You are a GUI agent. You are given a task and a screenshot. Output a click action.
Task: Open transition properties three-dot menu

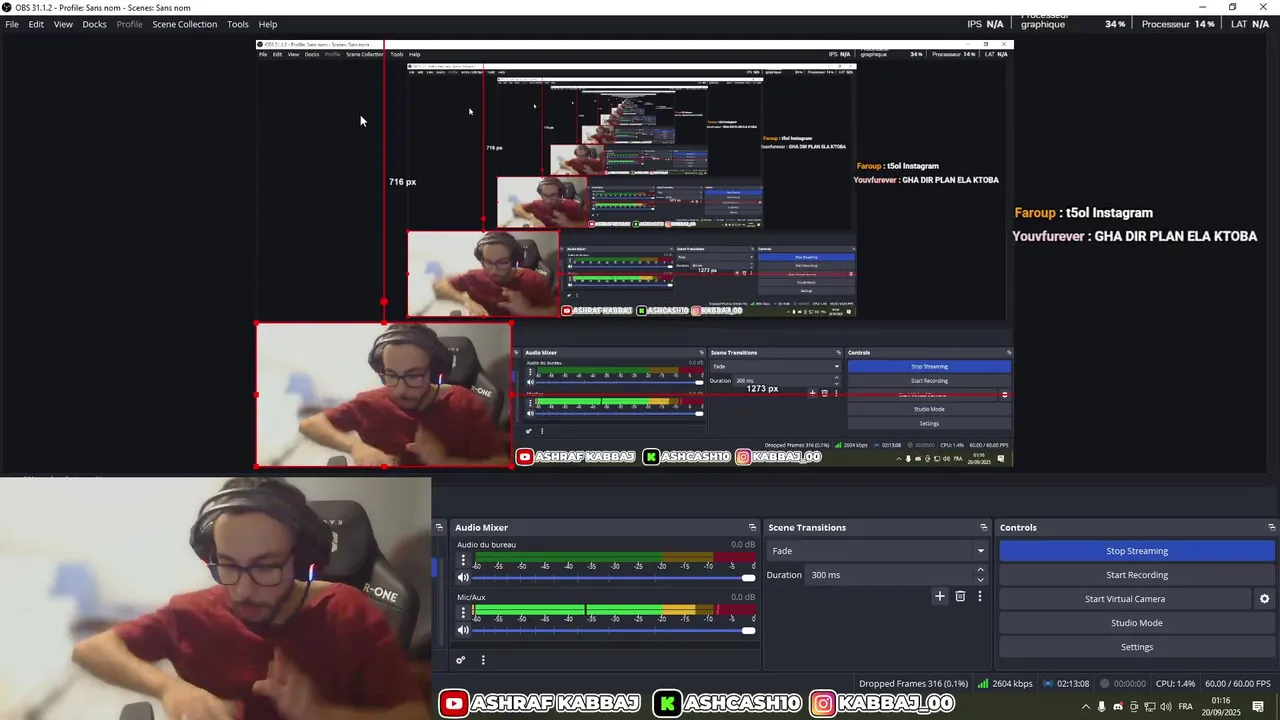coord(980,596)
